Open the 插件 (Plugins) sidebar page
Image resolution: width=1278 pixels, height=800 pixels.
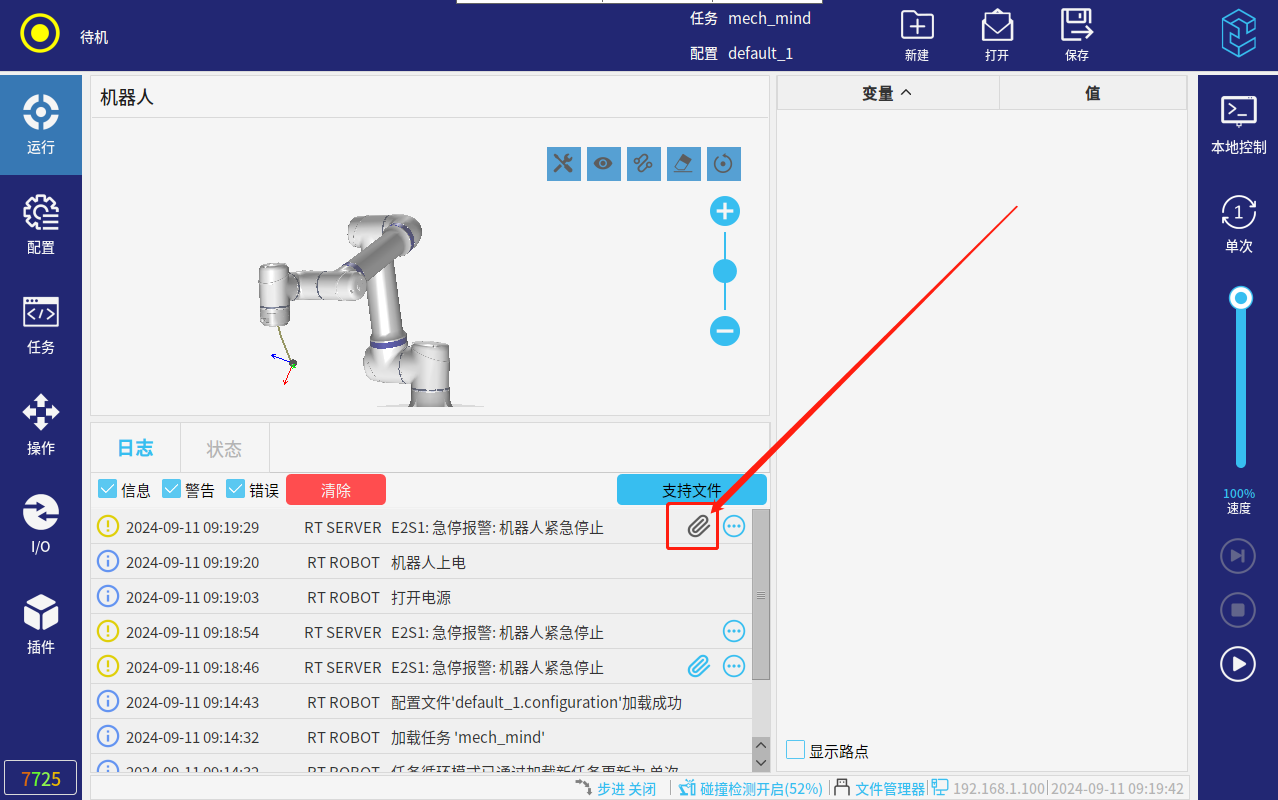point(41,625)
